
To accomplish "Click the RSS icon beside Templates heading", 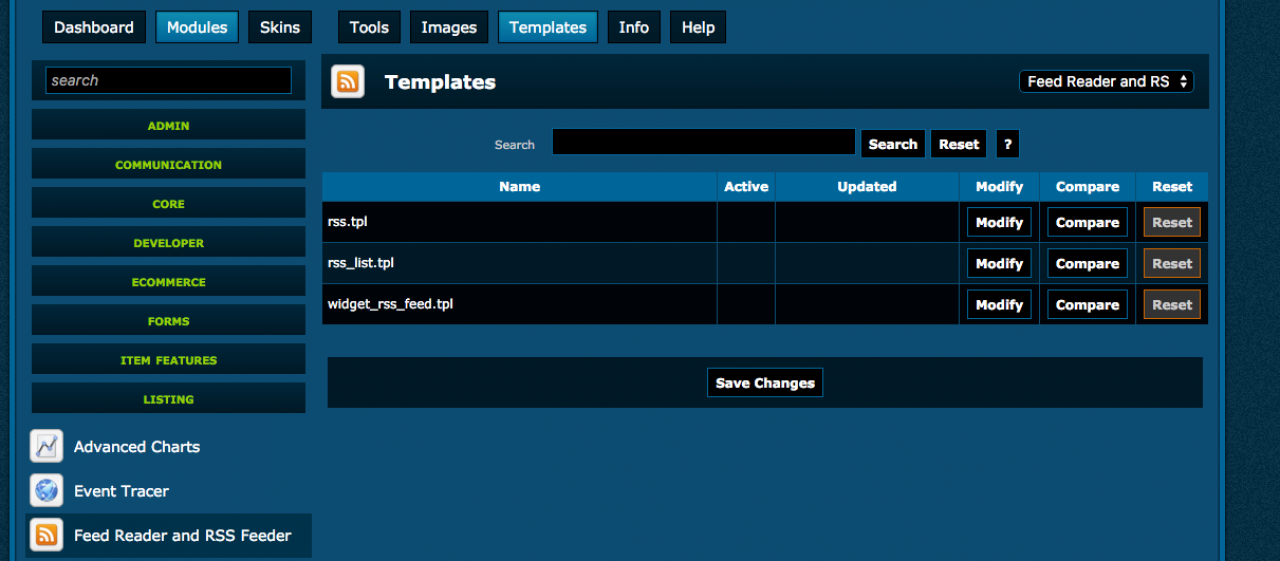I will point(348,82).
